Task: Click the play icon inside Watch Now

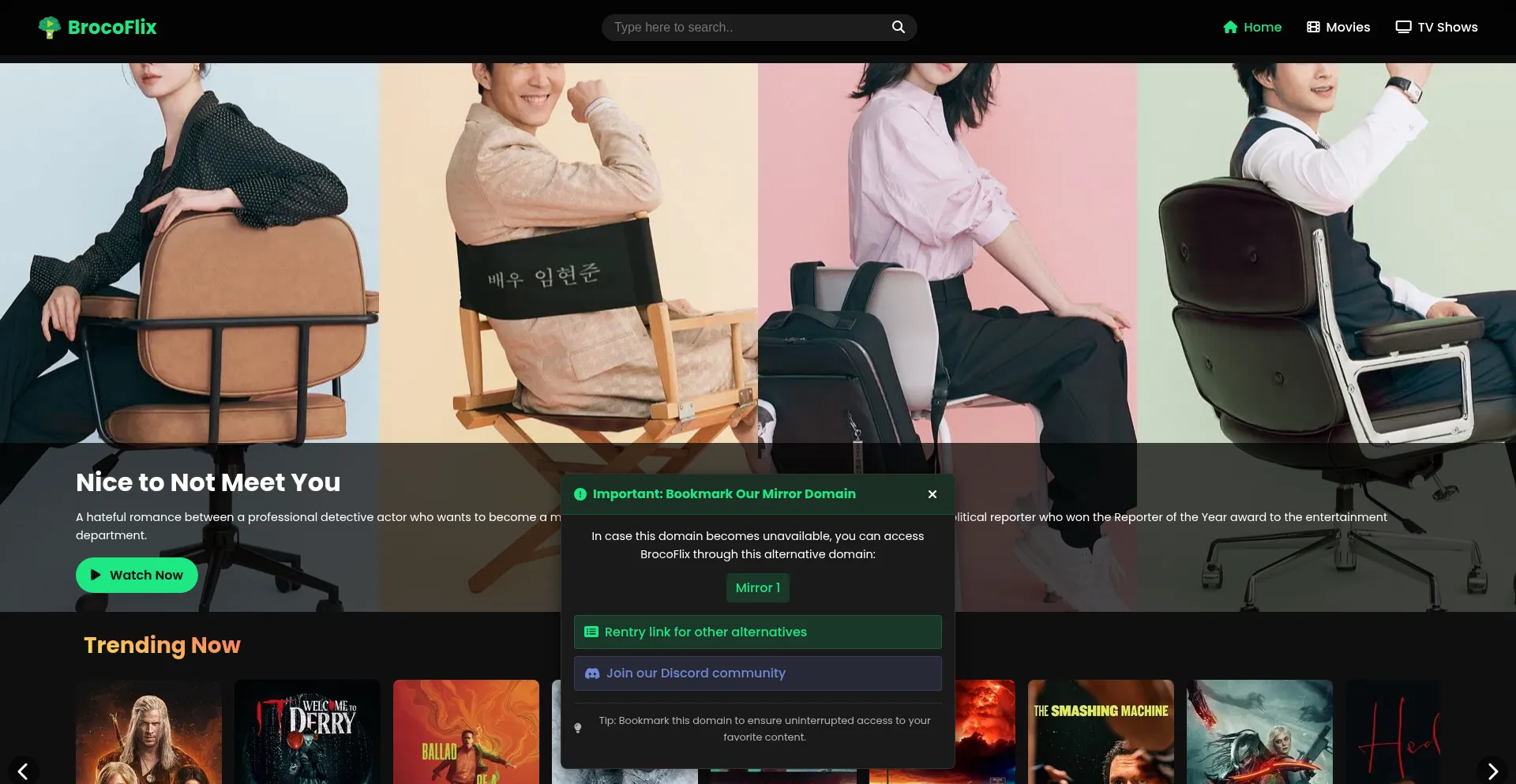Action: [95, 575]
